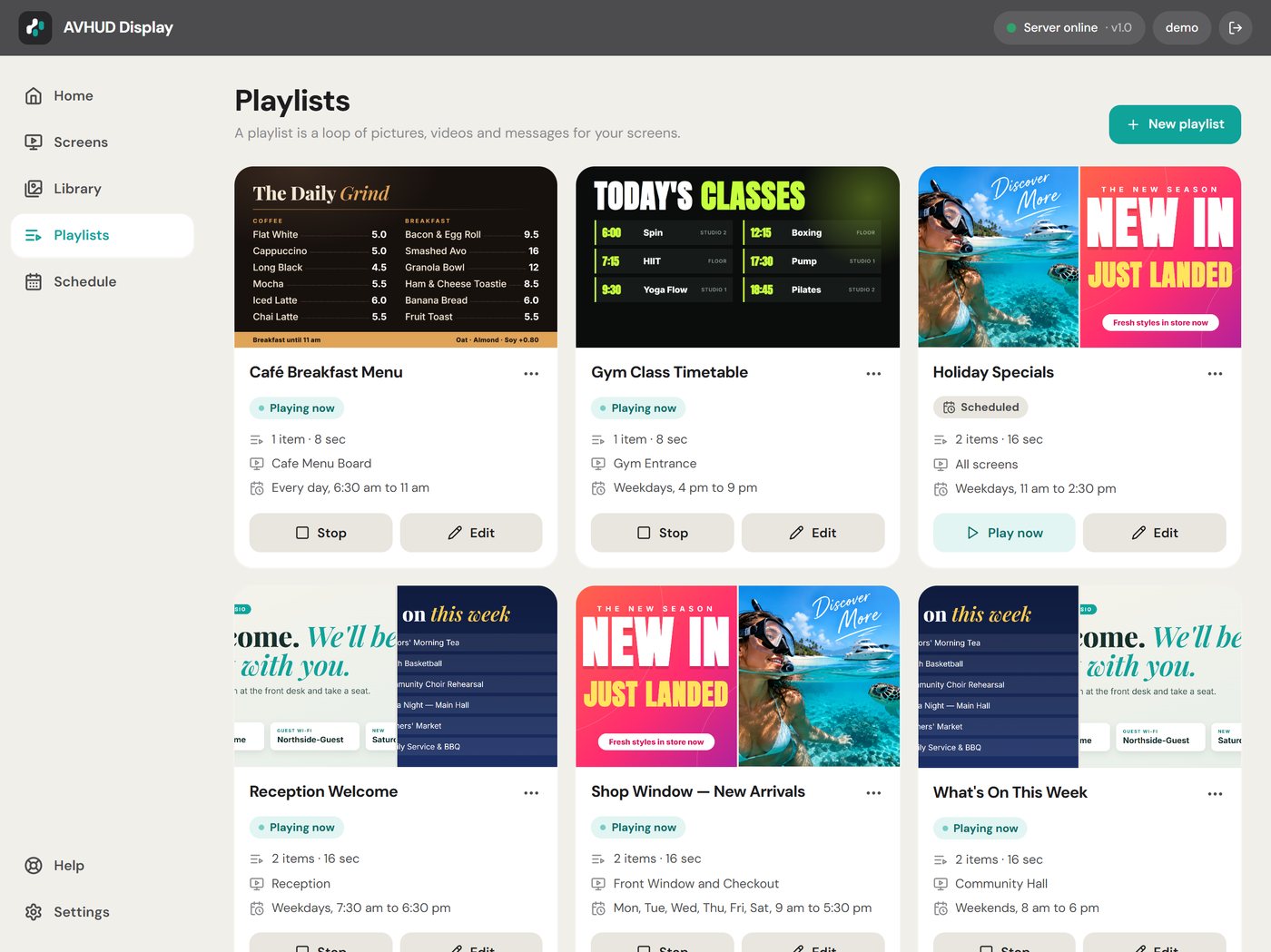Click Gym Entrance text
The height and width of the screenshot is (952, 1271).
click(x=655, y=463)
